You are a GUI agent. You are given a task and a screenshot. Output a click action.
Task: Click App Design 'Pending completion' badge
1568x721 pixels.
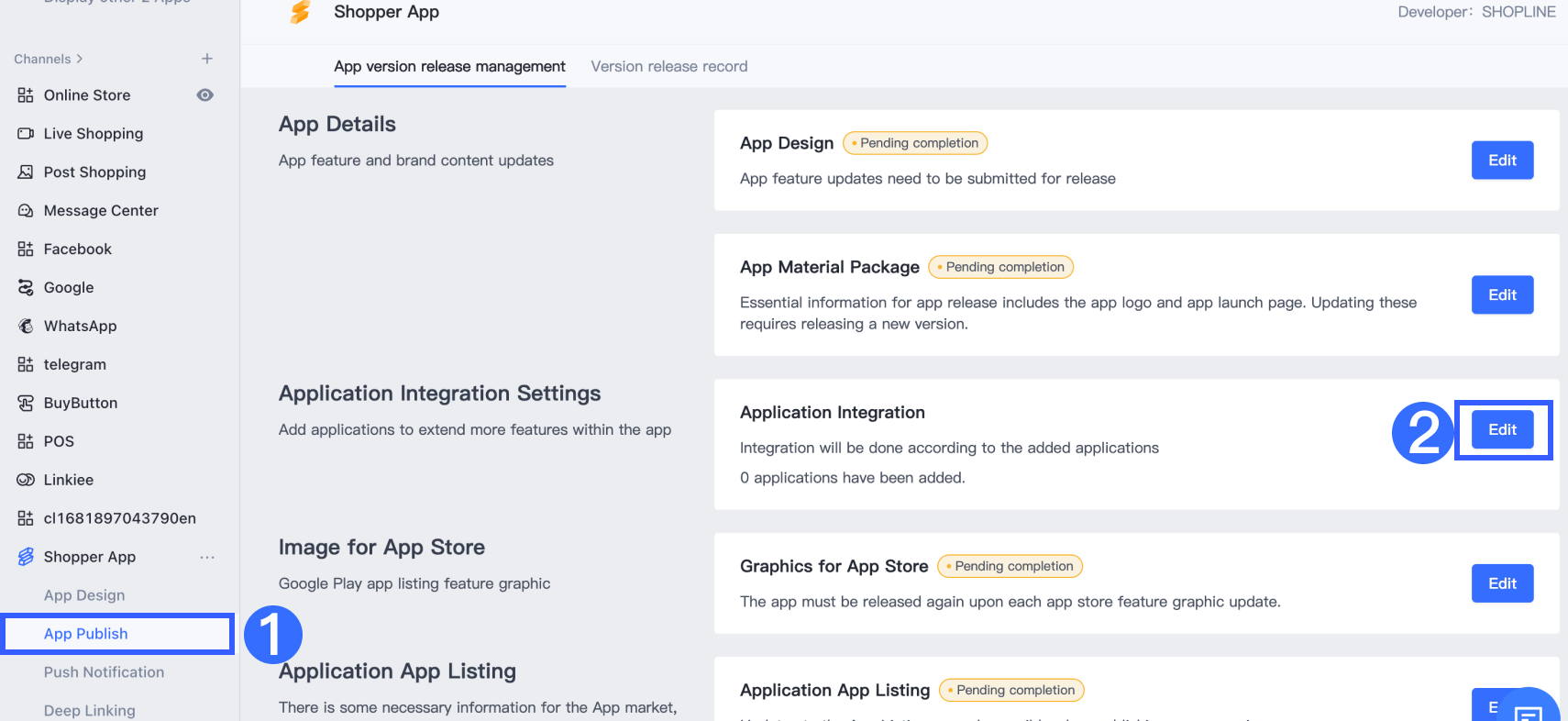(x=915, y=143)
